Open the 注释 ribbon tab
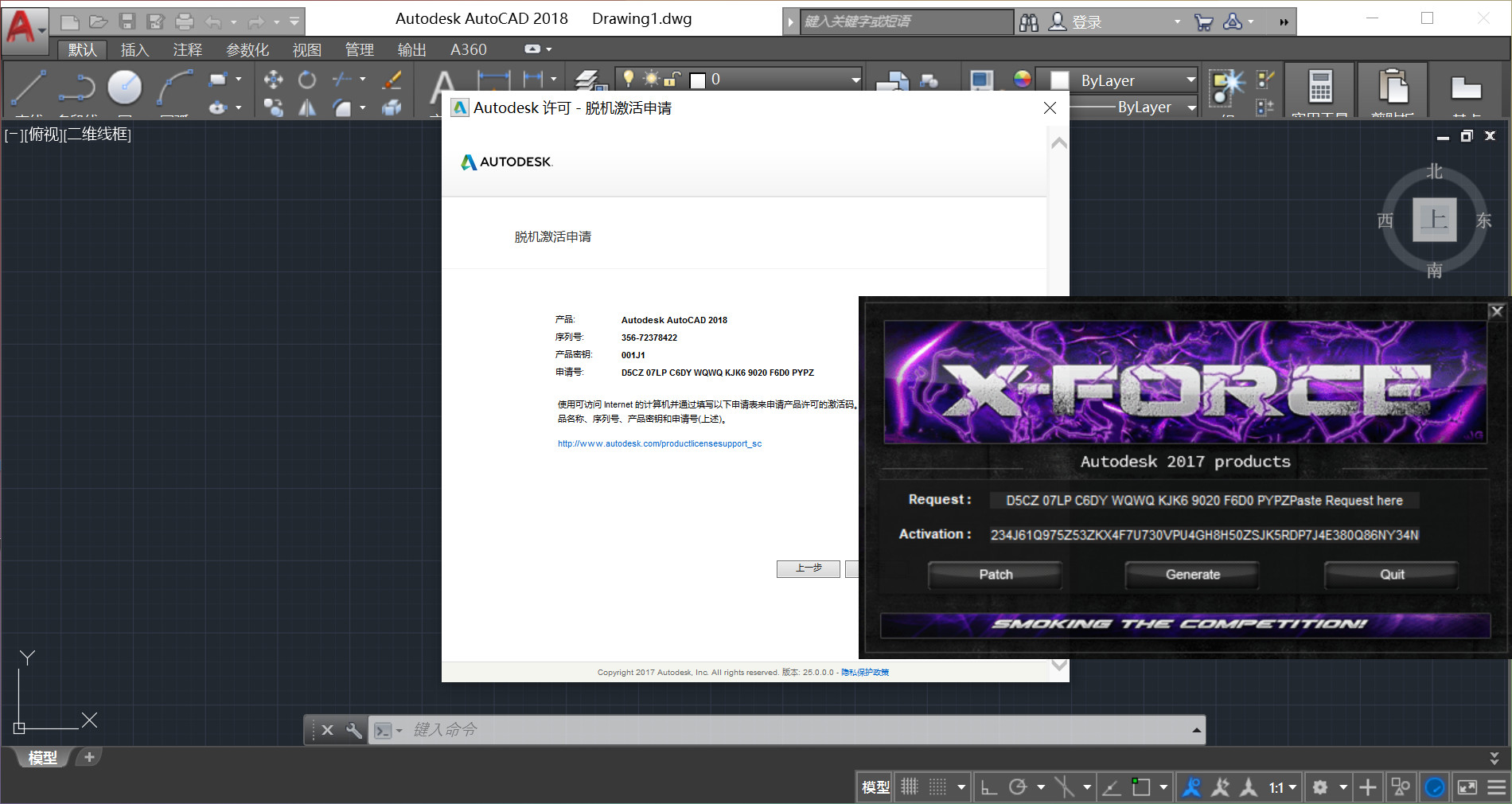Screen dimensions: 1512x804 pyautogui.click(x=188, y=49)
